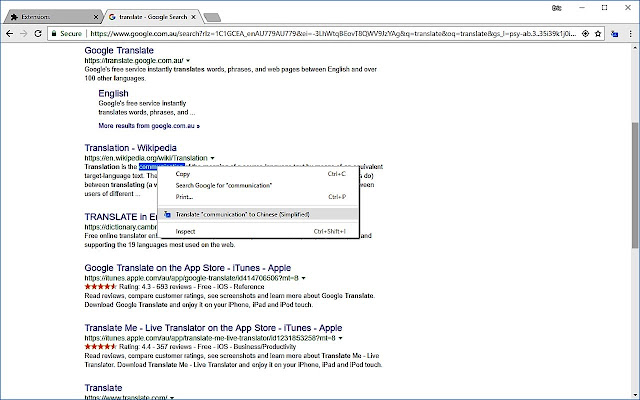Click the Chrome profile name button in title bar

click(x=557, y=8)
